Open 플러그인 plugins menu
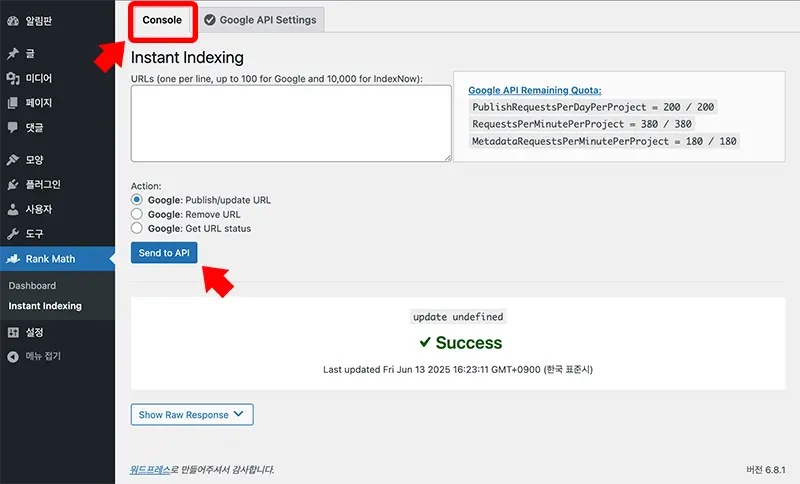Screen dimensions: 800x484 [x=58, y=184]
